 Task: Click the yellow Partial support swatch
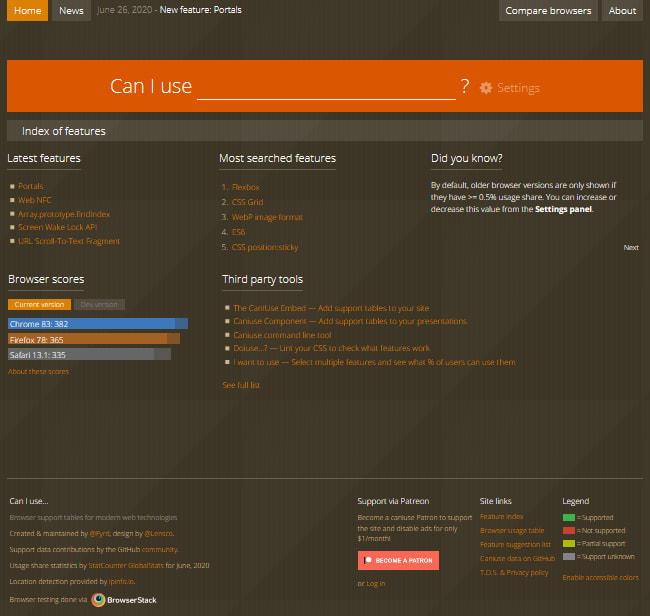coord(569,543)
